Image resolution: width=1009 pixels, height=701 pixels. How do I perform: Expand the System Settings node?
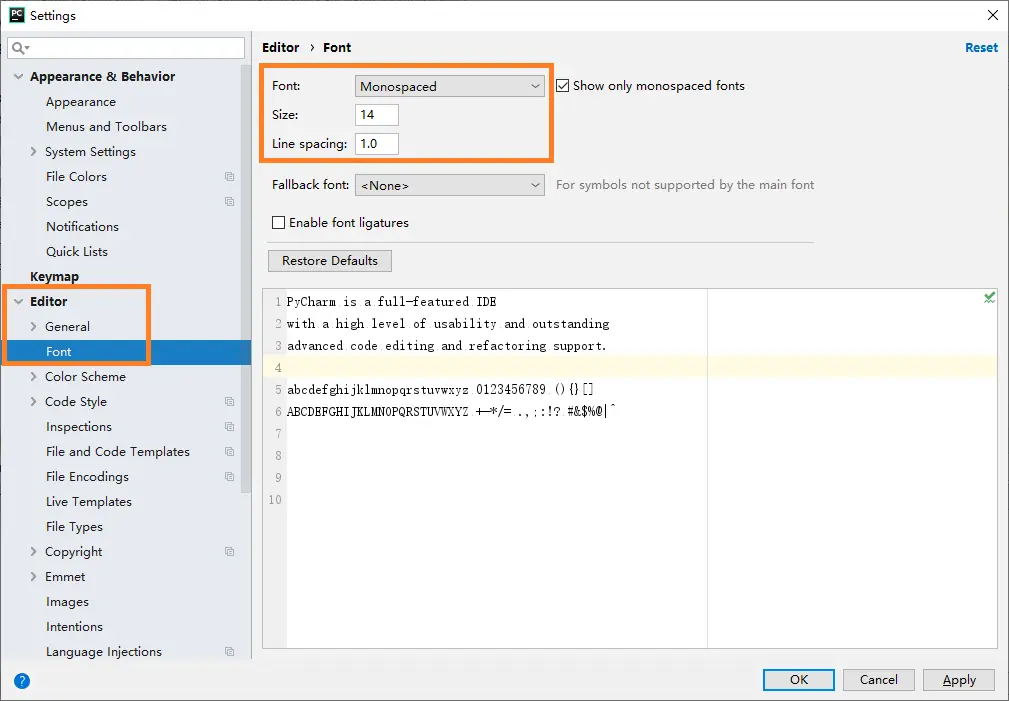[x=33, y=151]
